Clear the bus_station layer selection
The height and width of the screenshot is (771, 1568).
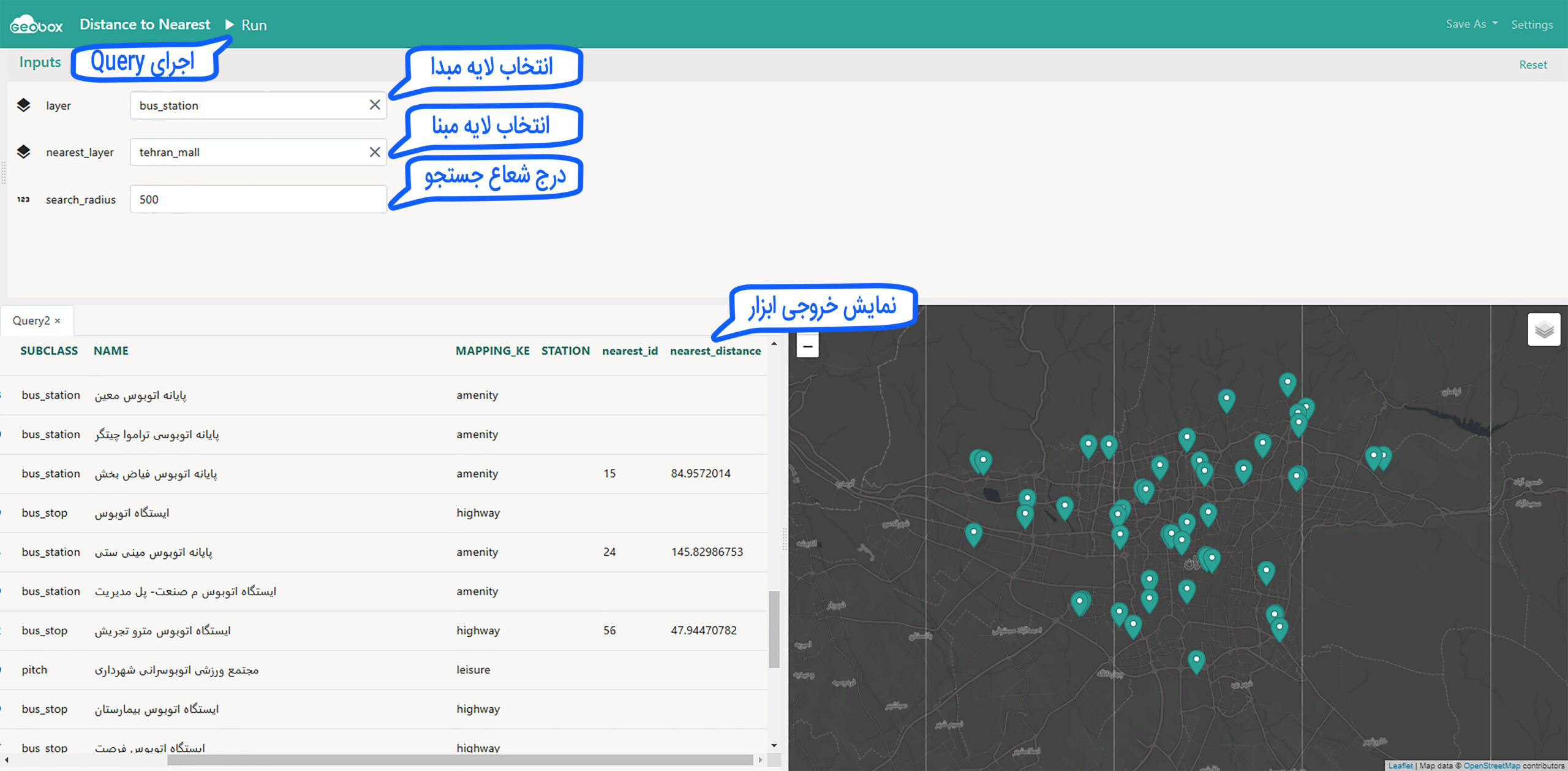[x=375, y=105]
